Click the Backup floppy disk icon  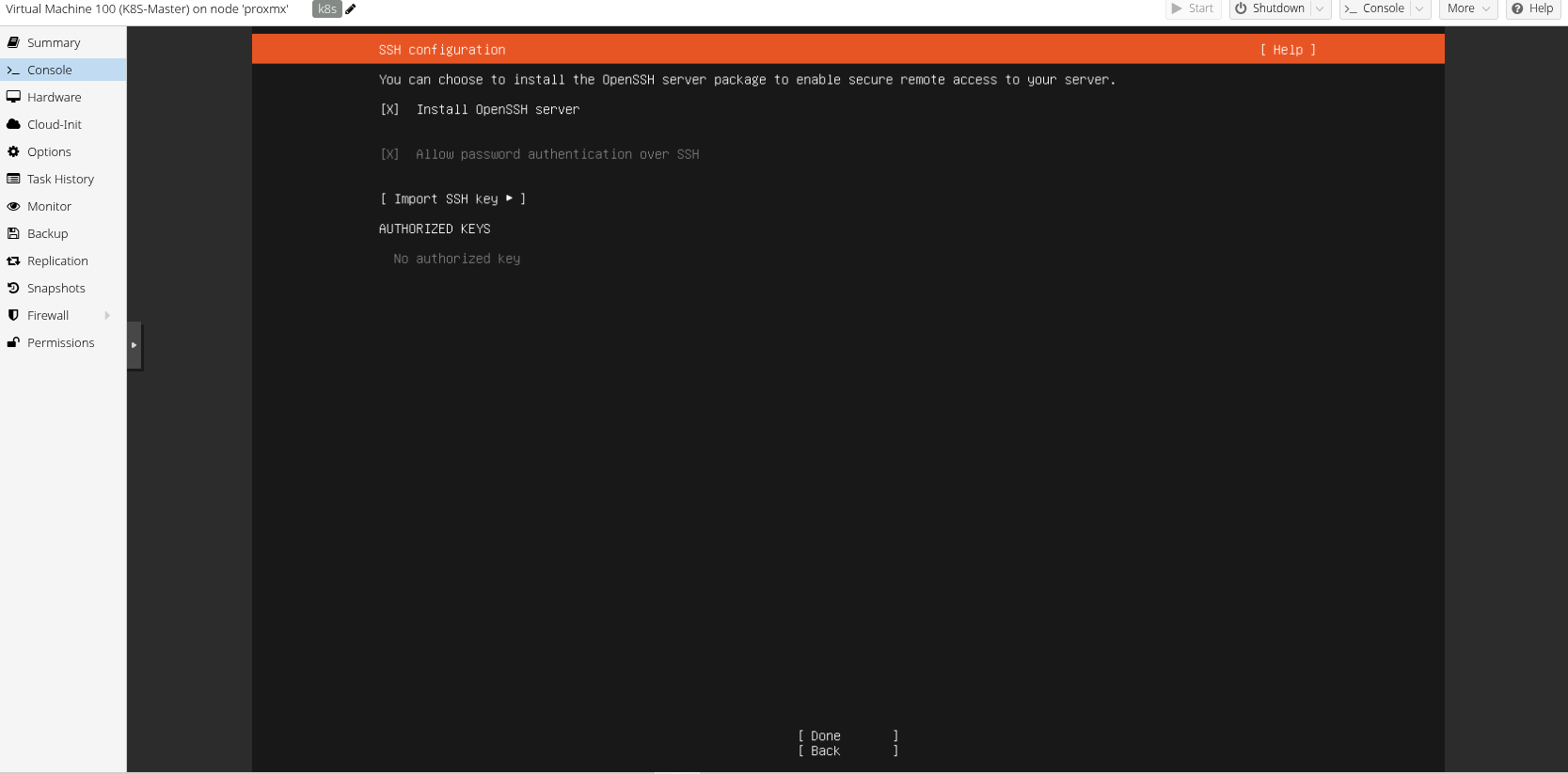(x=13, y=233)
